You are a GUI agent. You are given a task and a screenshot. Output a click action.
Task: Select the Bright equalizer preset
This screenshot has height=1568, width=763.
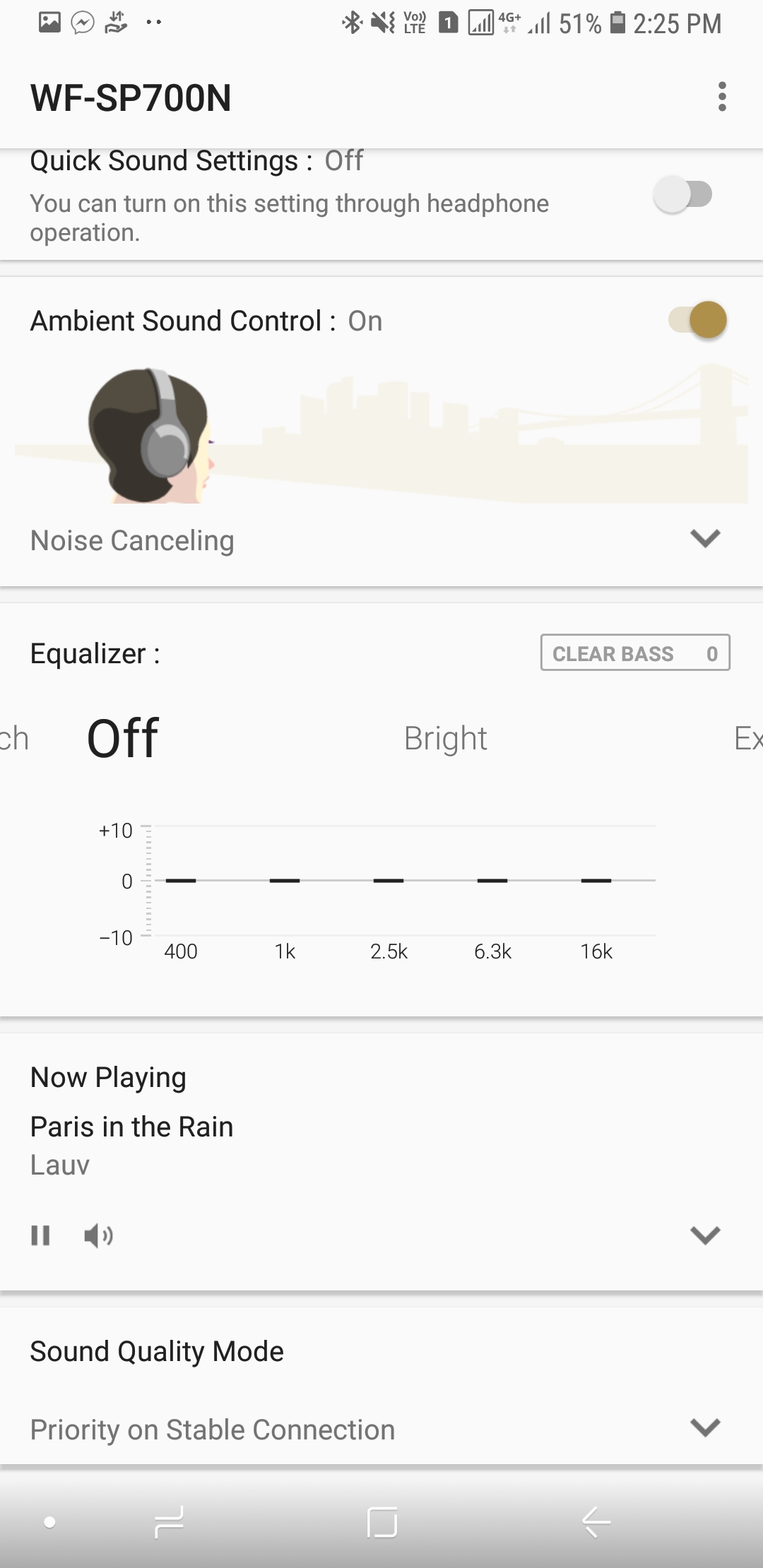[445, 739]
